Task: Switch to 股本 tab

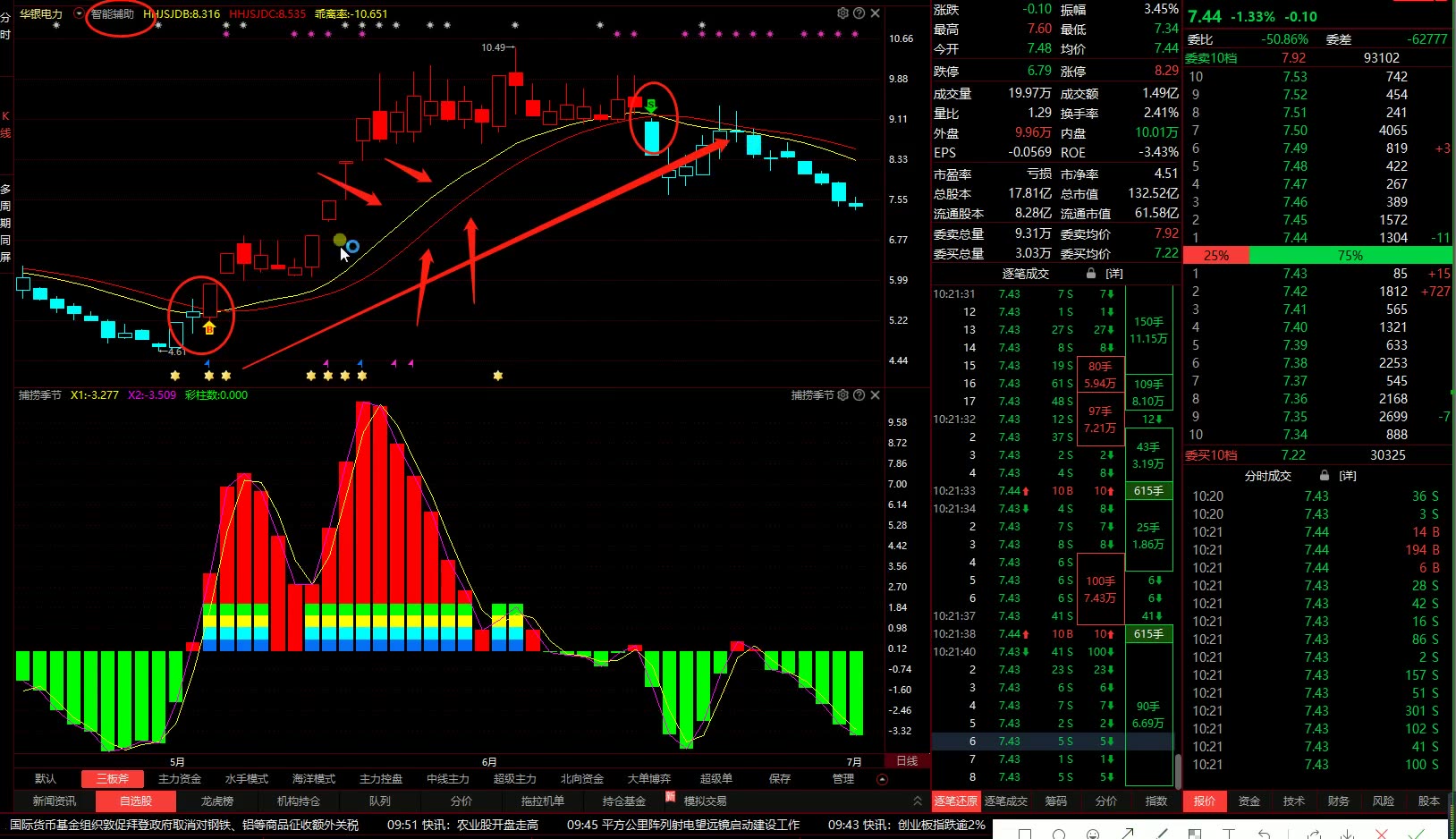Action: tap(1428, 801)
